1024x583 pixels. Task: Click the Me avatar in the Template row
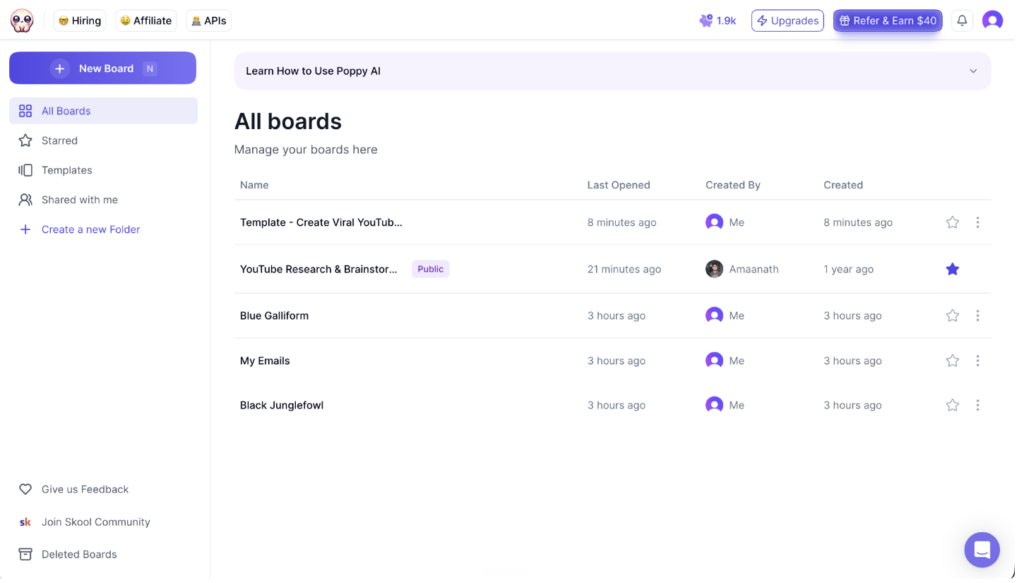[714, 223]
